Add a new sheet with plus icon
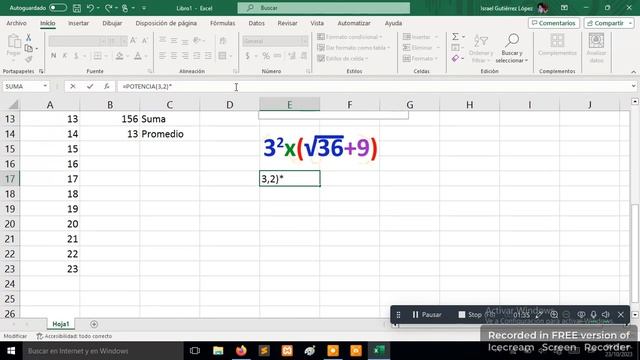 click(94, 324)
